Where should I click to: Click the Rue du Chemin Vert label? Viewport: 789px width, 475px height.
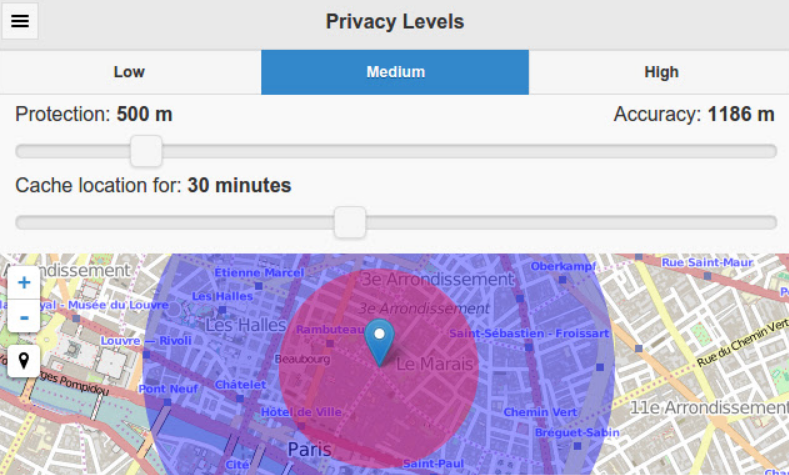(x=743, y=343)
